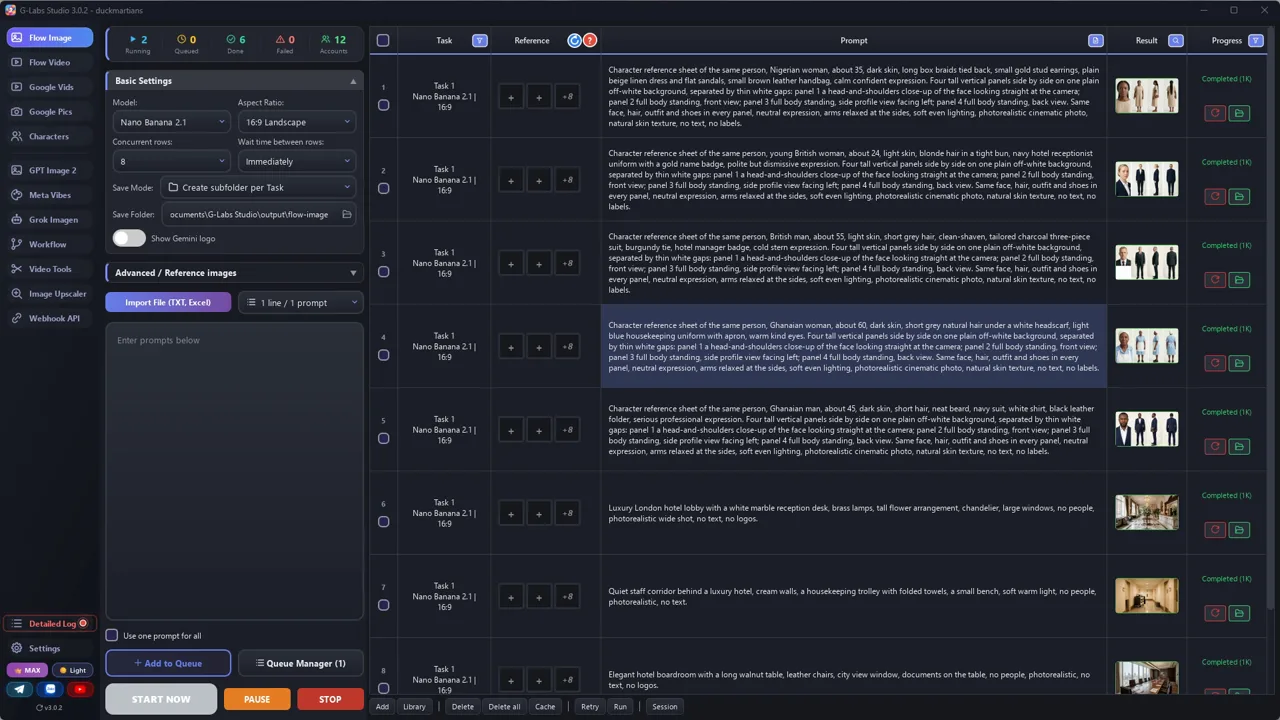
Task: Click the Prompt column document icon
Action: (x=1096, y=41)
